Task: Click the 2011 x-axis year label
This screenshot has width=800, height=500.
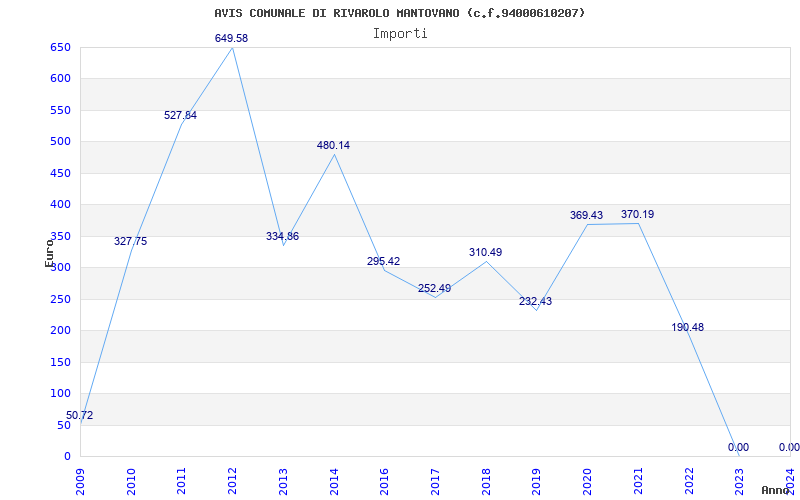Action: pos(182,481)
